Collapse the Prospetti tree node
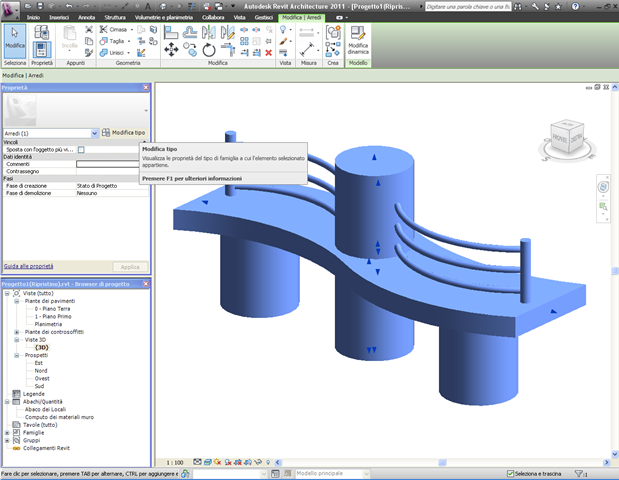Image resolution: width=619 pixels, height=480 pixels. (x=17, y=355)
